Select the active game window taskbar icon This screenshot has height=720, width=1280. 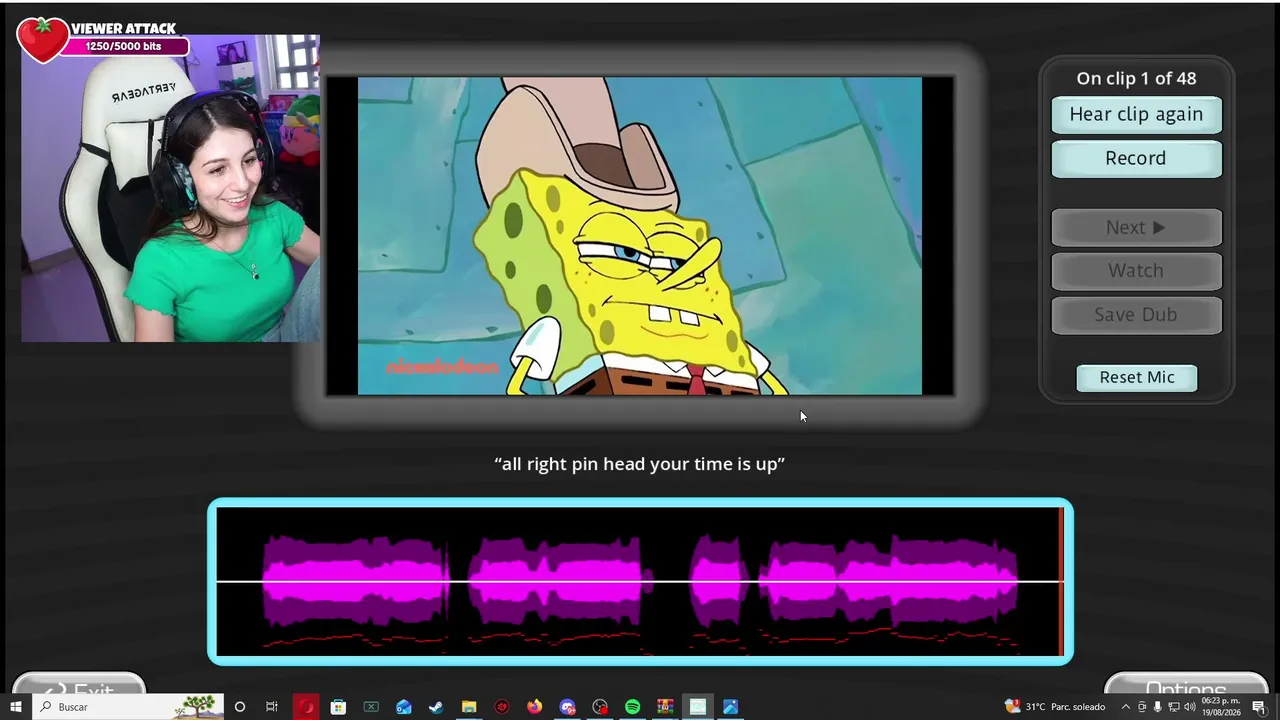point(698,707)
